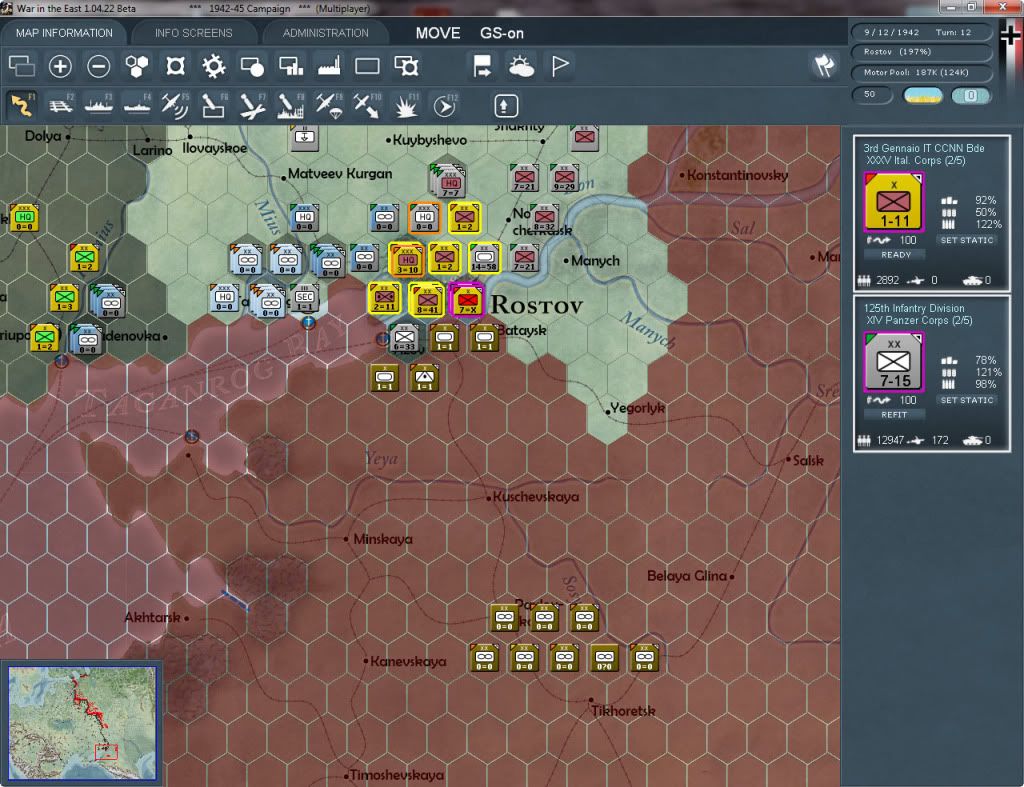Select the 125th Infantry 7-15 unit counter
This screenshot has height=787, width=1024.
pyautogui.click(x=893, y=362)
